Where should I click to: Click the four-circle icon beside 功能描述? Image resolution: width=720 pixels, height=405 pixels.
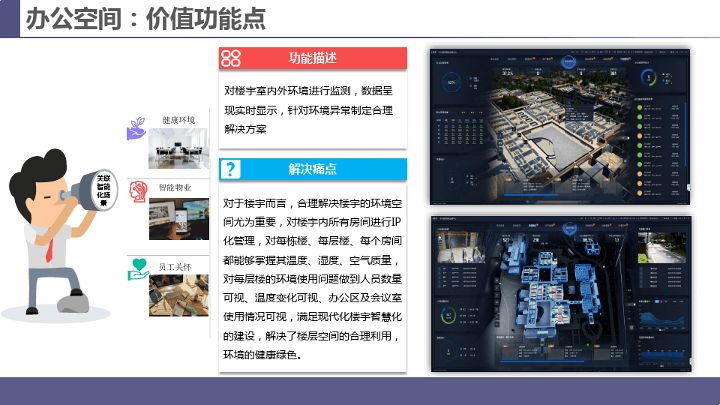point(231,58)
